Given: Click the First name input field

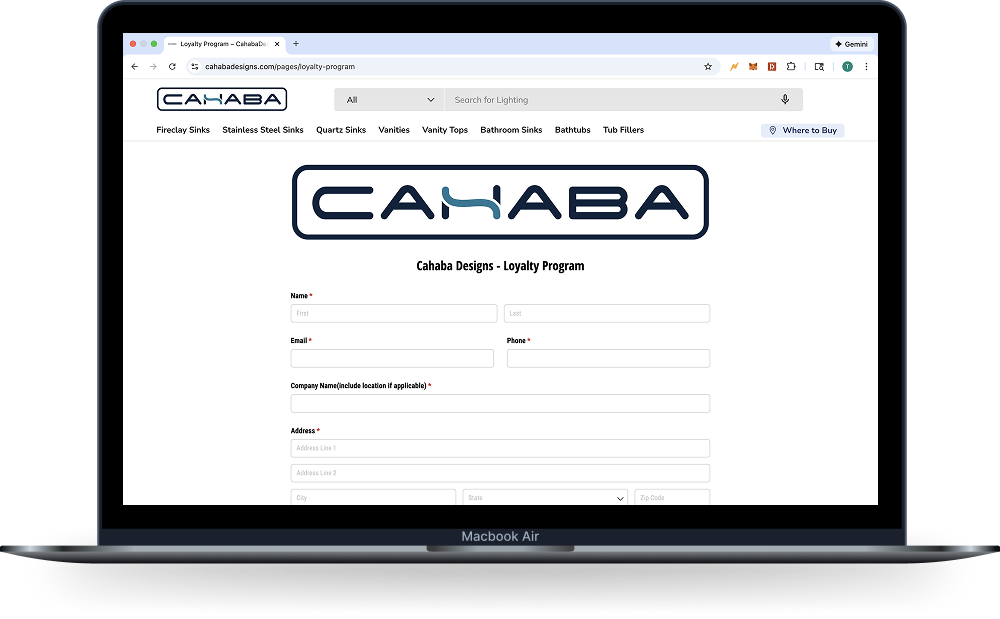Looking at the screenshot, I should point(393,313).
